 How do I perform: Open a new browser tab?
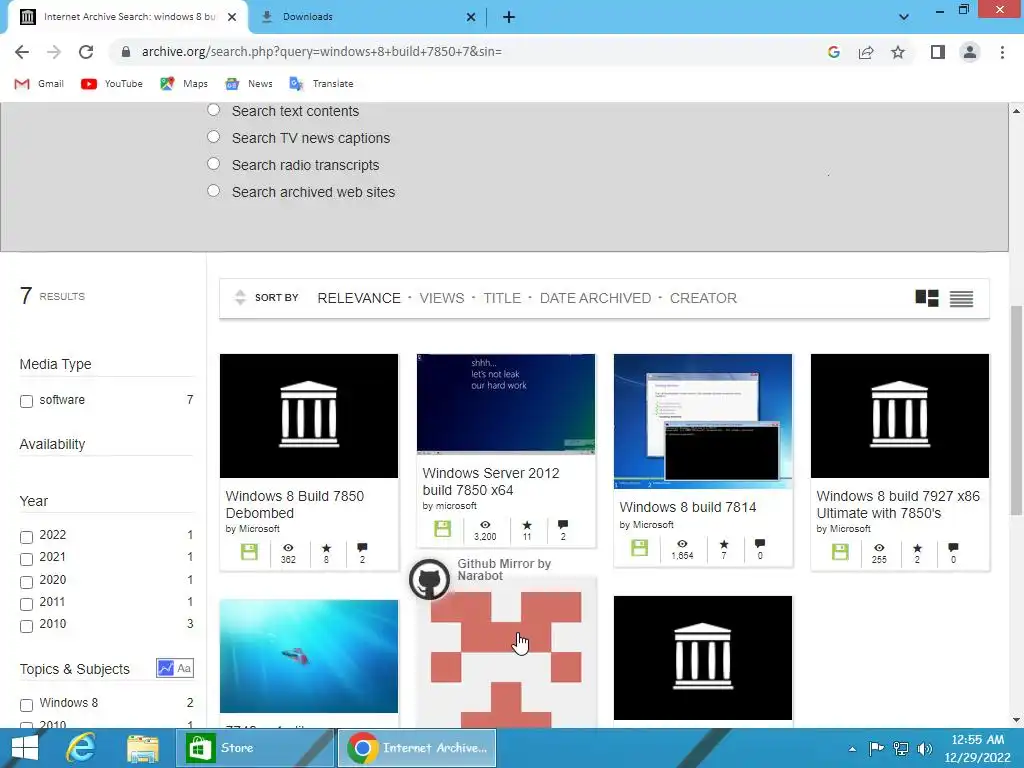tap(509, 17)
